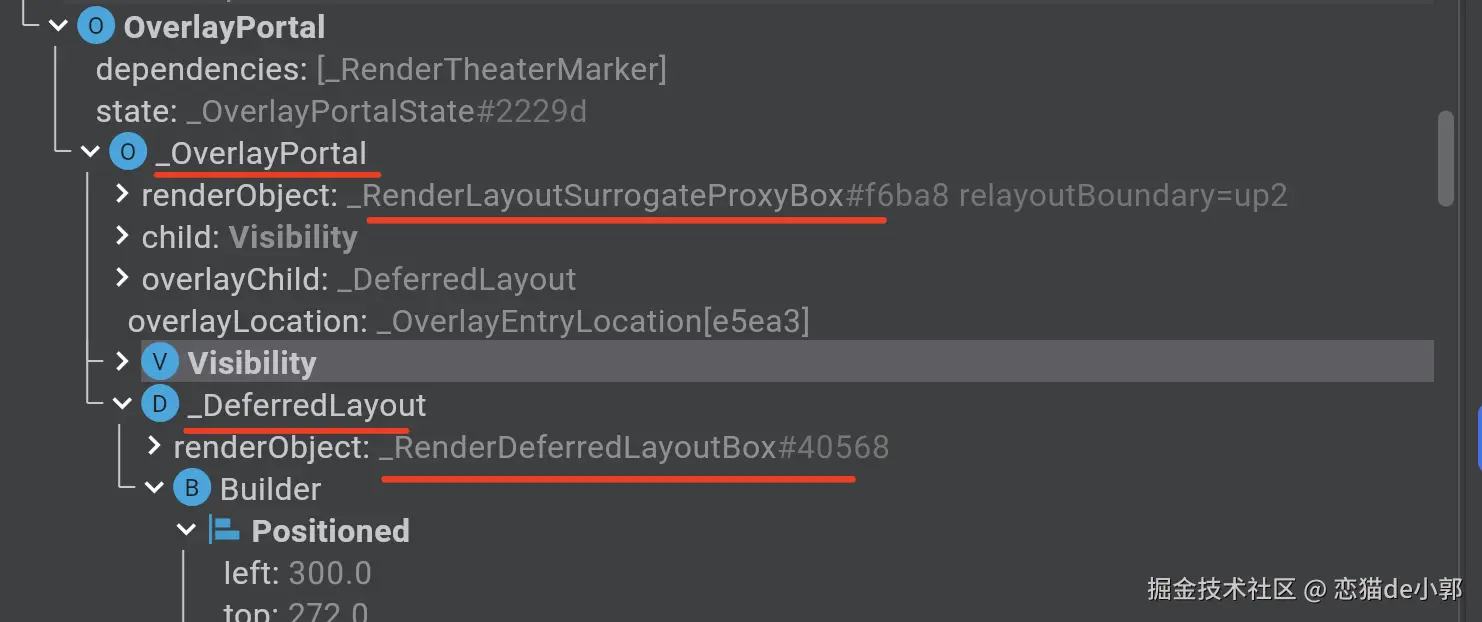Expand the child: Visibility property
Screen dimensions: 1482x622
point(122,237)
